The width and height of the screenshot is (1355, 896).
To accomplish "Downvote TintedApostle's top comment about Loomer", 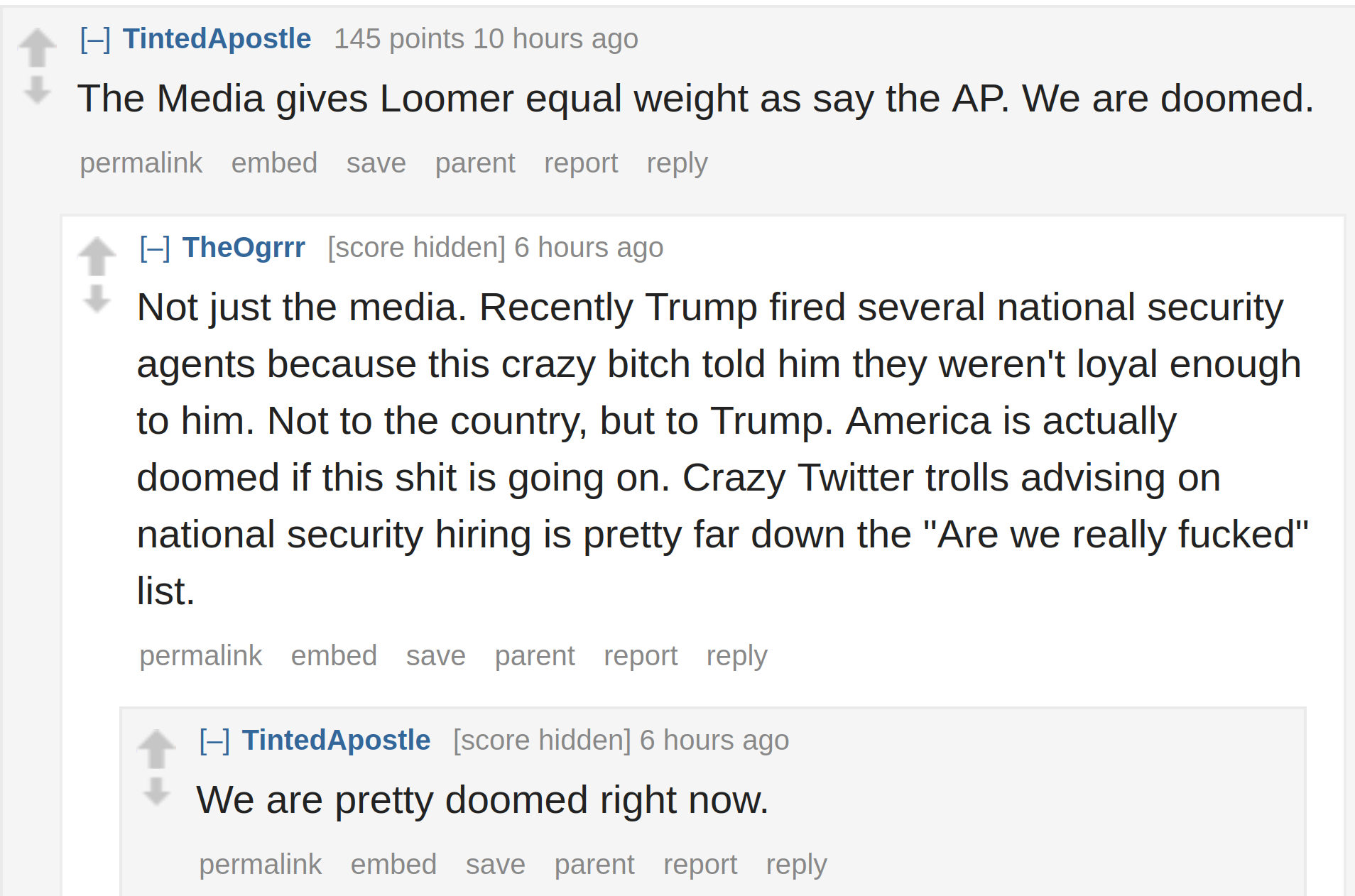I will pos(37,89).
